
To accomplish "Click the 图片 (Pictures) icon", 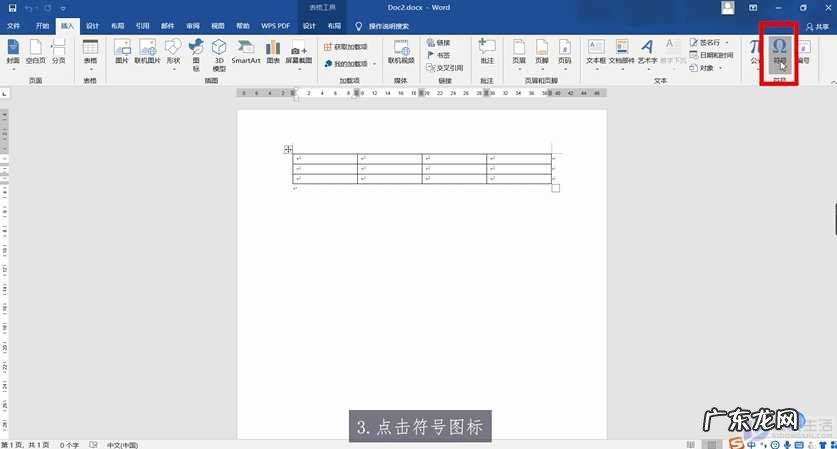I will click(x=122, y=52).
